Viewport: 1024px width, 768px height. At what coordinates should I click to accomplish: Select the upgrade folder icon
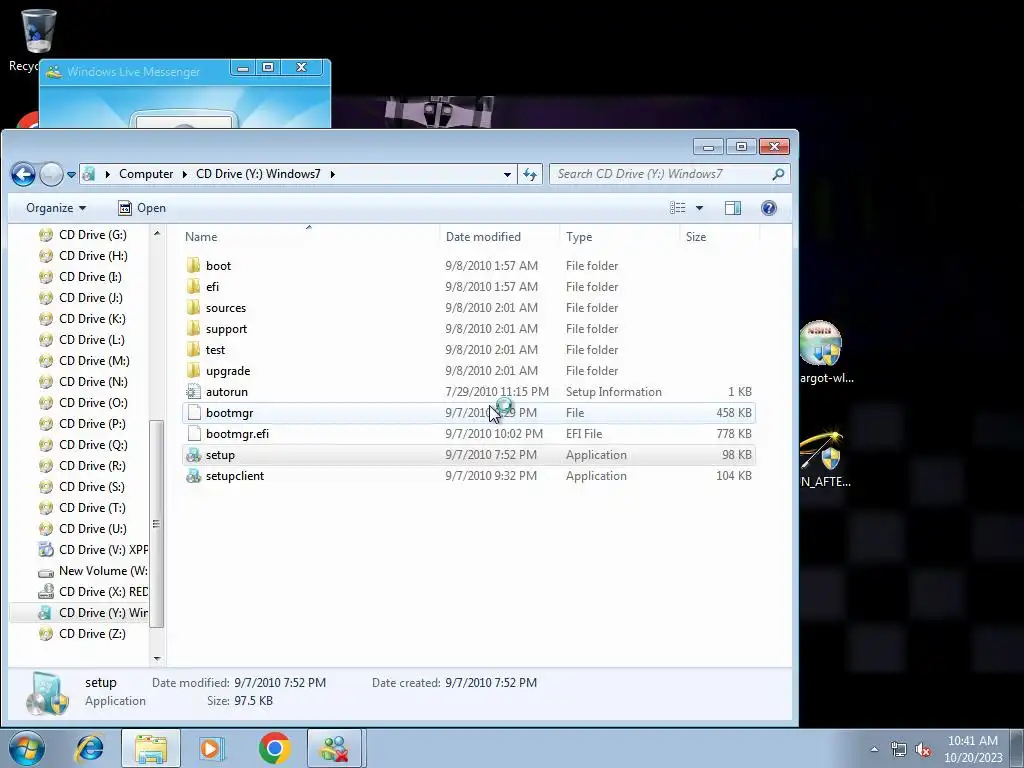tap(193, 370)
